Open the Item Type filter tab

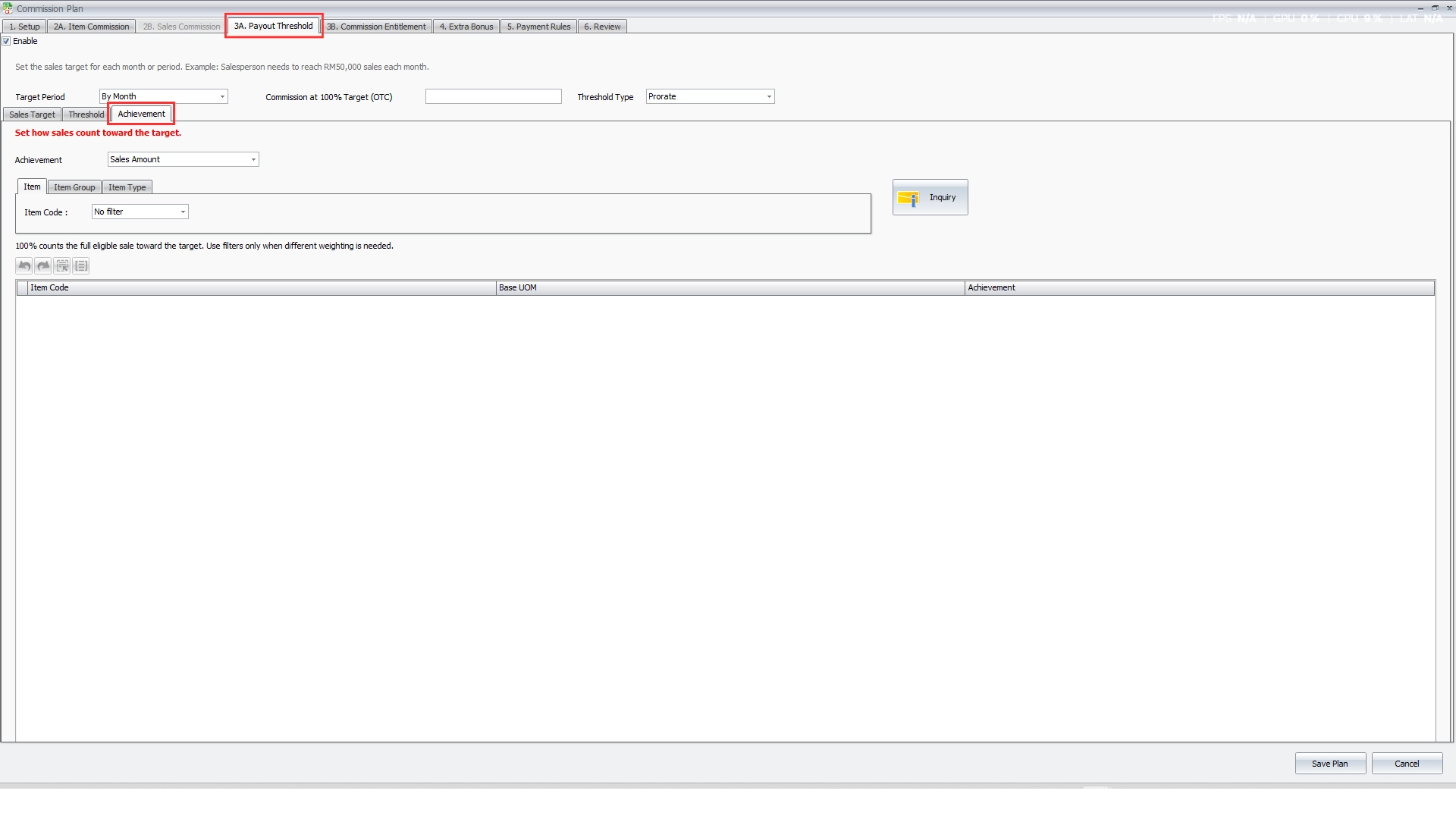(x=127, y=187)
